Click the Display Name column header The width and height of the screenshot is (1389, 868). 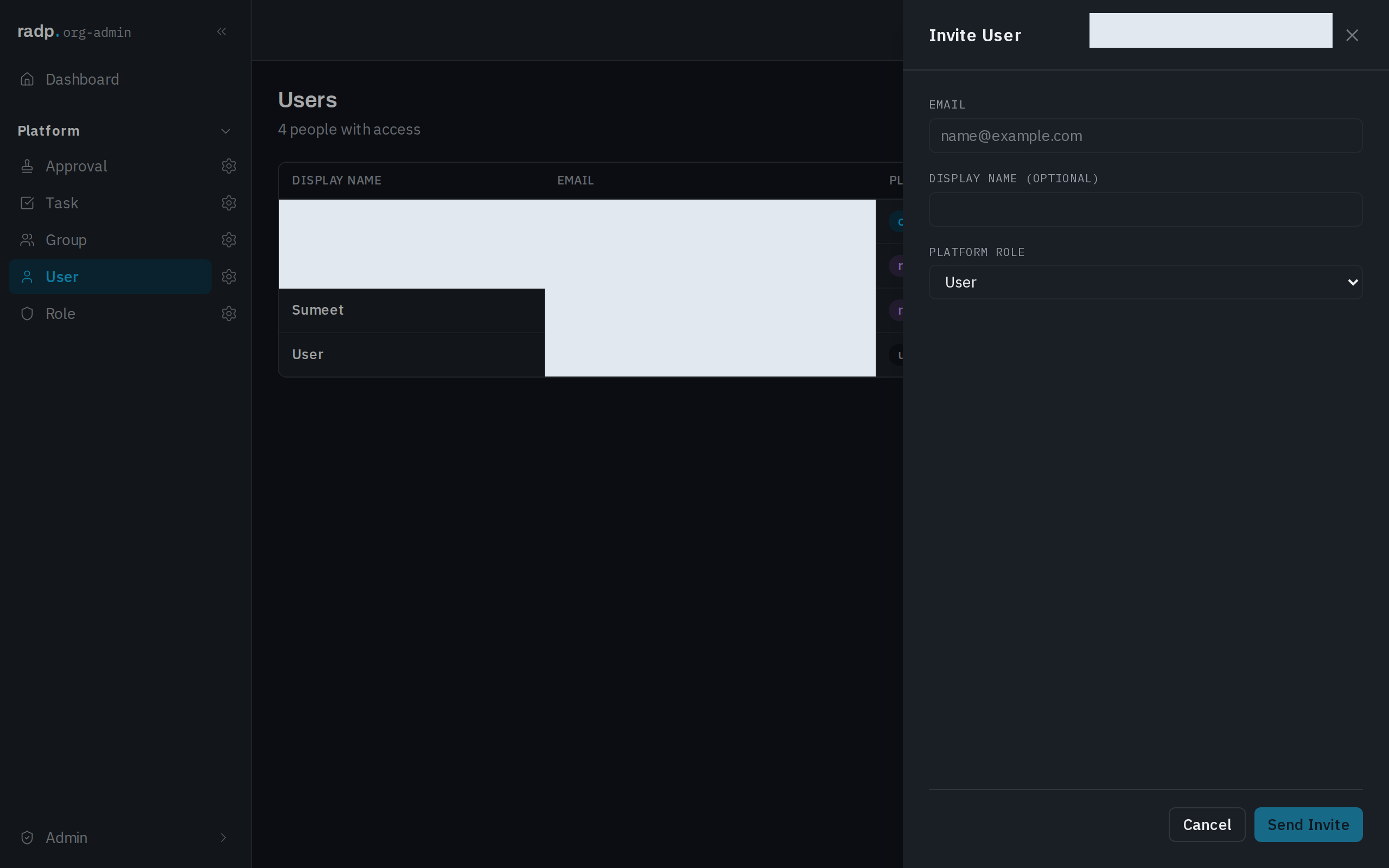coord(336,180)
